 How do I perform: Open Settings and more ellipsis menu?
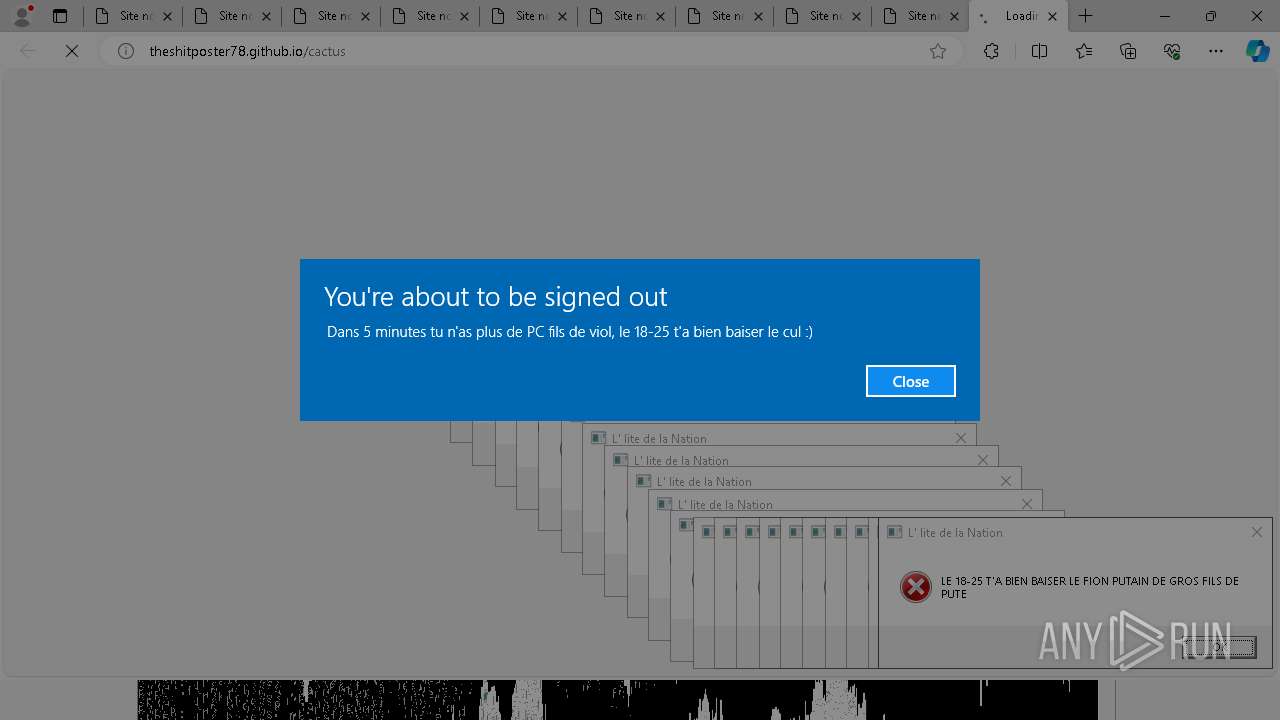point(1216,51)
